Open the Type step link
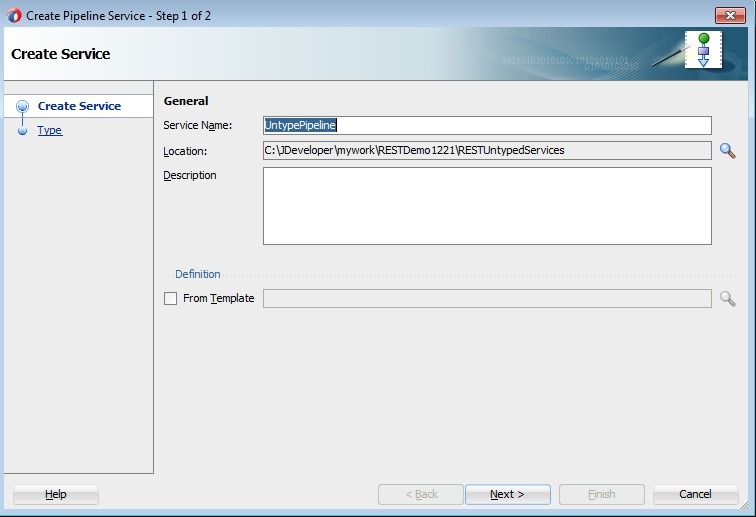This screenshot has width=756, height=517. (50, 131)
